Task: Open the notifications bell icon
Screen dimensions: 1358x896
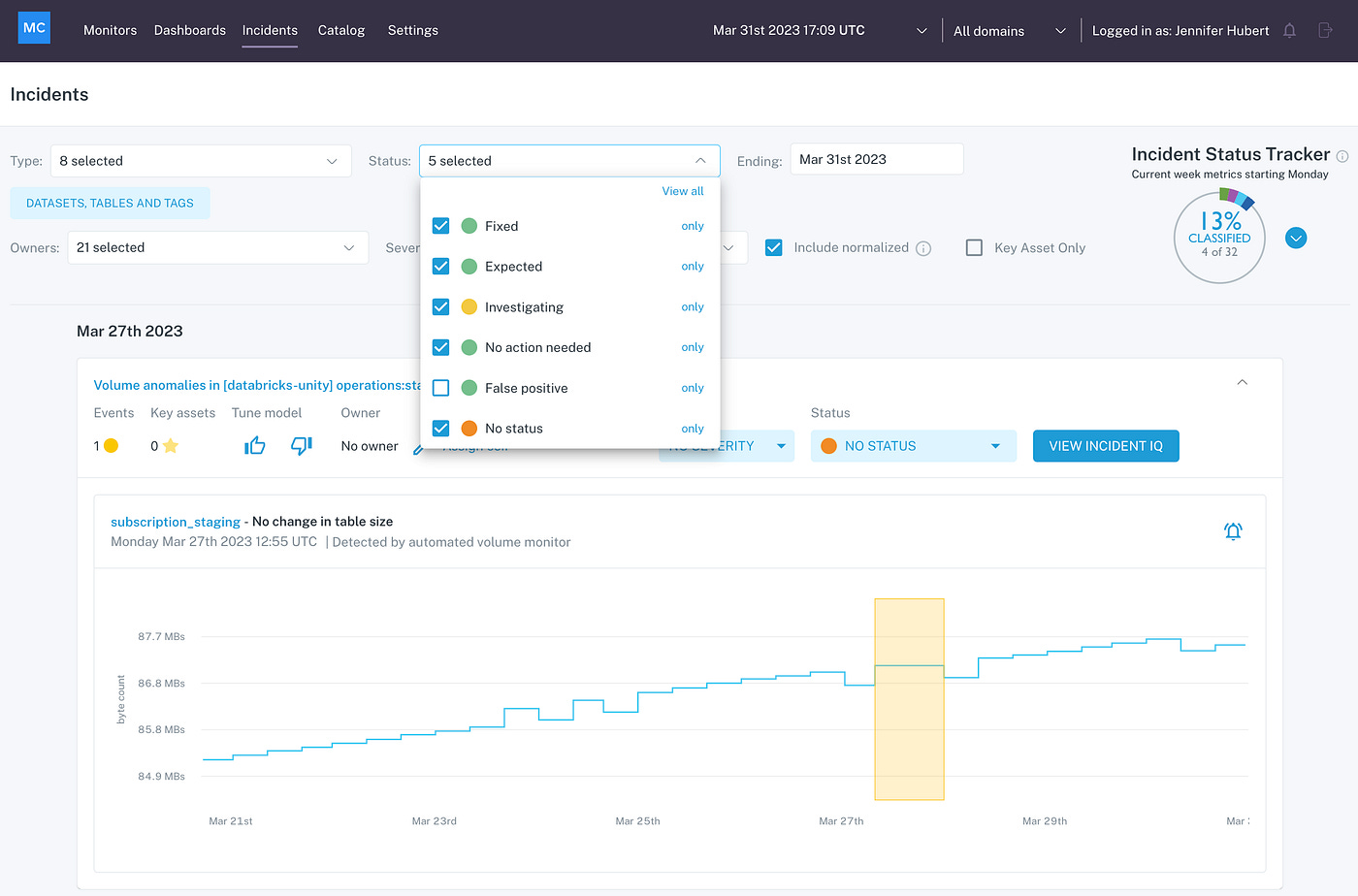Action: coord(1289,30)
